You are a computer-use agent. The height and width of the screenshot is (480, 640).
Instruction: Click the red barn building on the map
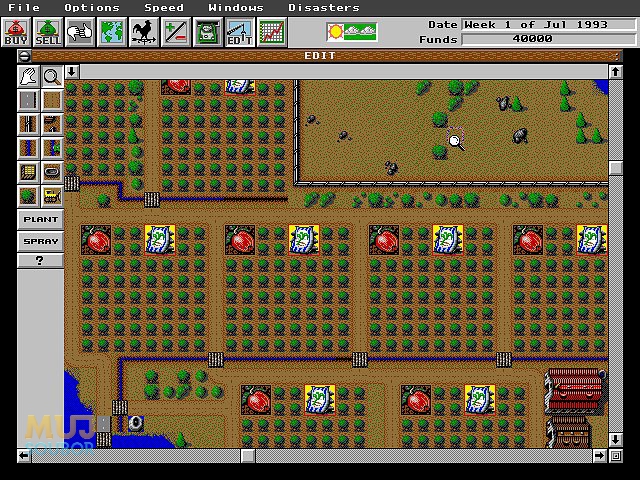pyautogui.click(x=575, y=392)
